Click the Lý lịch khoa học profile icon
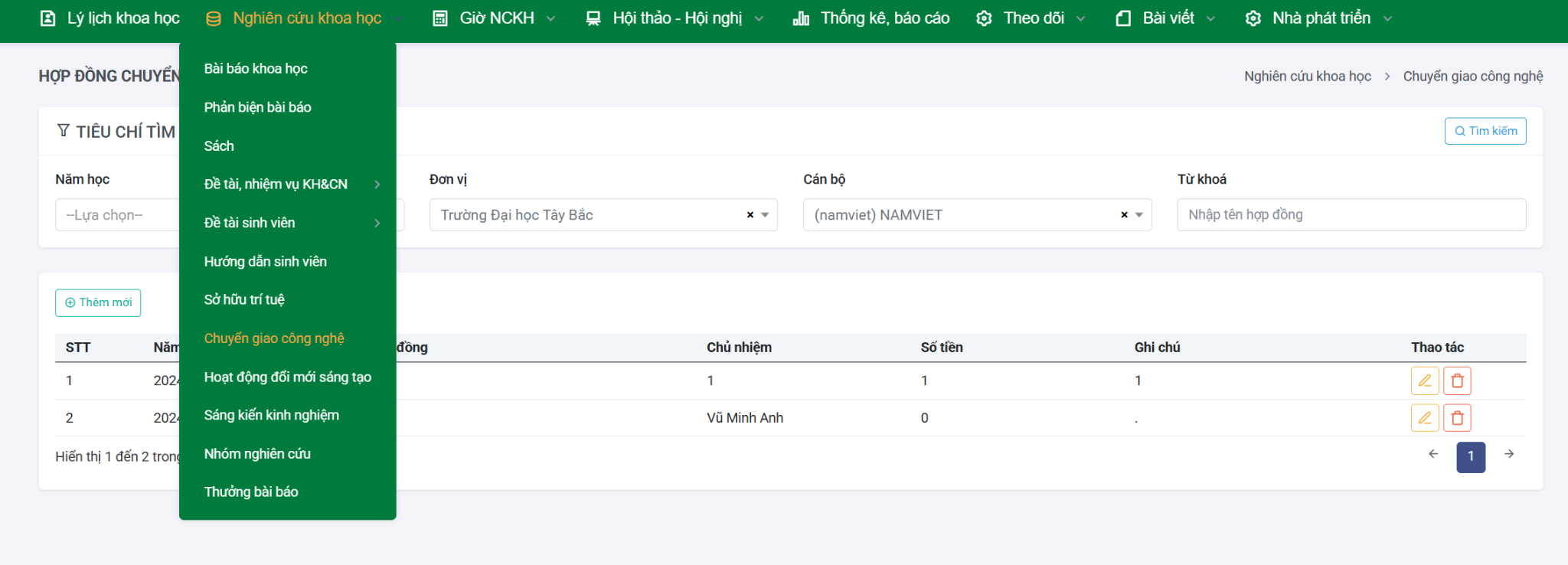Viewport: 1568px width, 565px height. (x=47, y=18)
